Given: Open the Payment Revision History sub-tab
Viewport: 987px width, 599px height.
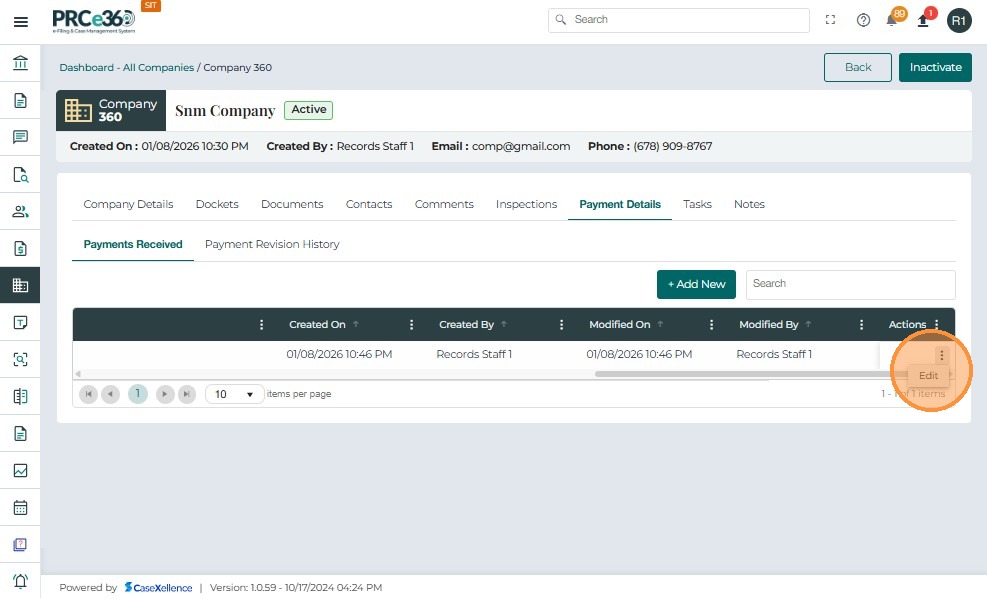Looking at the screenshot, I should pyautogui.click(x=272, y=244).
